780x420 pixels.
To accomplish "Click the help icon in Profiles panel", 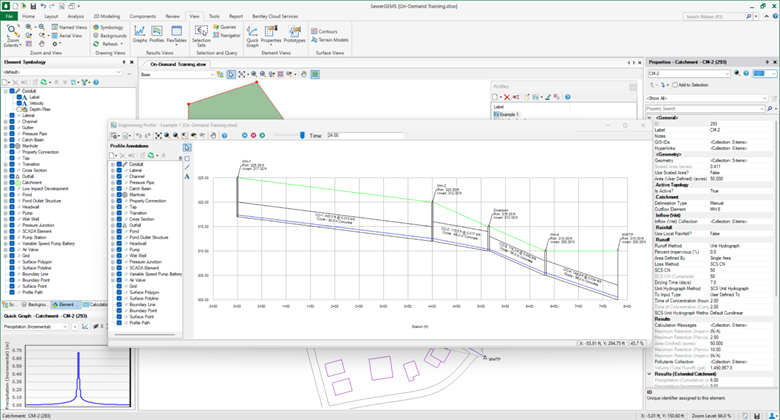I will click(x=568, y=97).
